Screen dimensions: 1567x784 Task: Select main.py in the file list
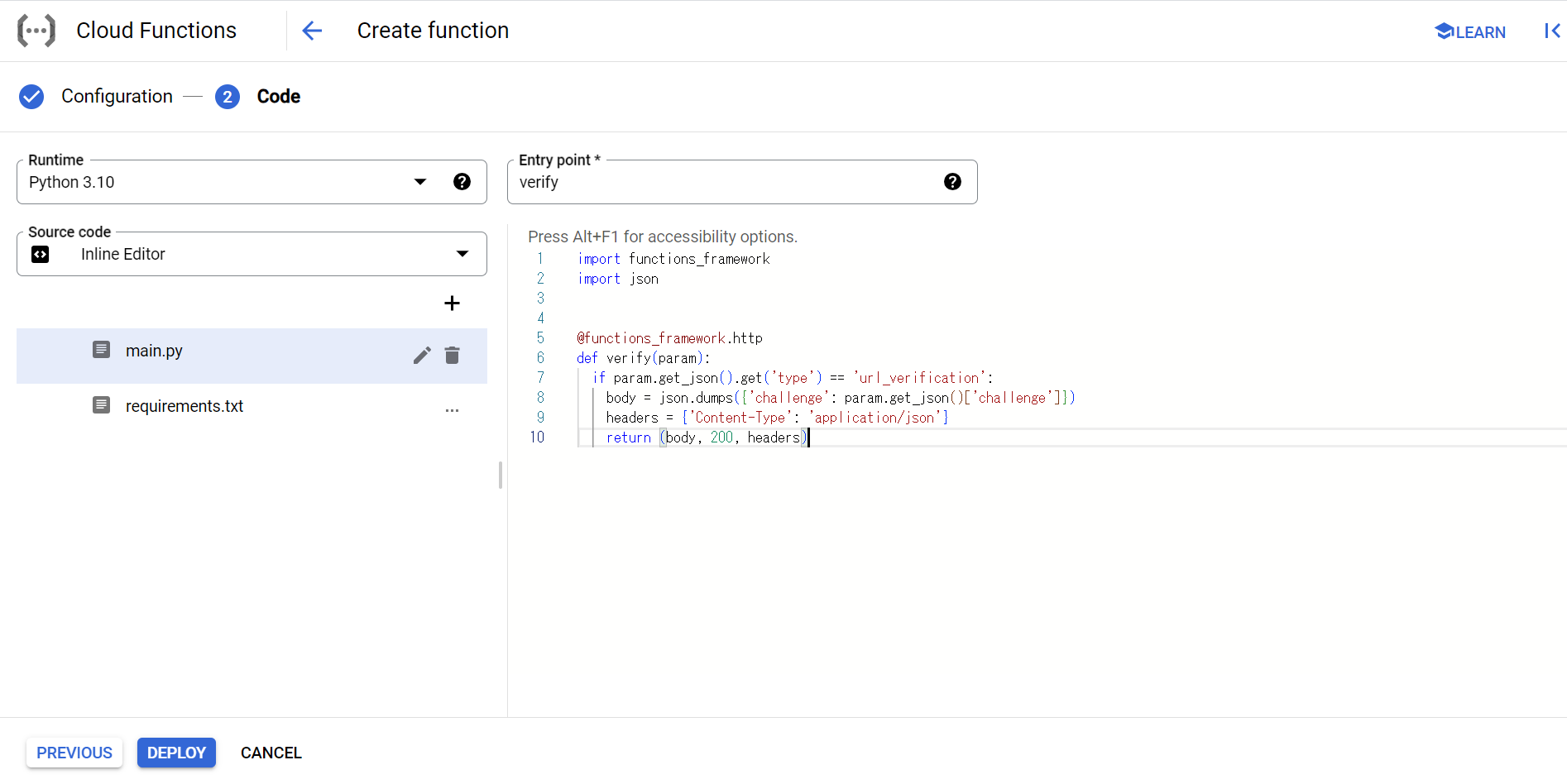(155, 351)
